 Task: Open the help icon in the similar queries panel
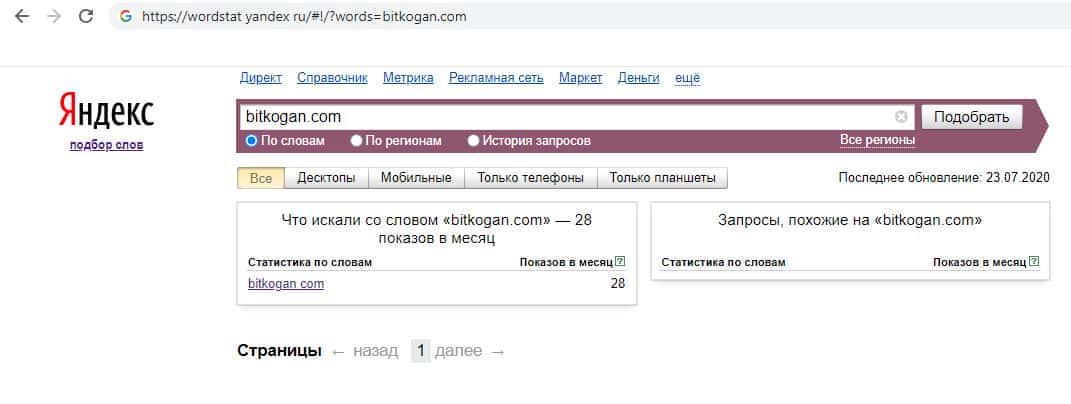(1034, 261)
